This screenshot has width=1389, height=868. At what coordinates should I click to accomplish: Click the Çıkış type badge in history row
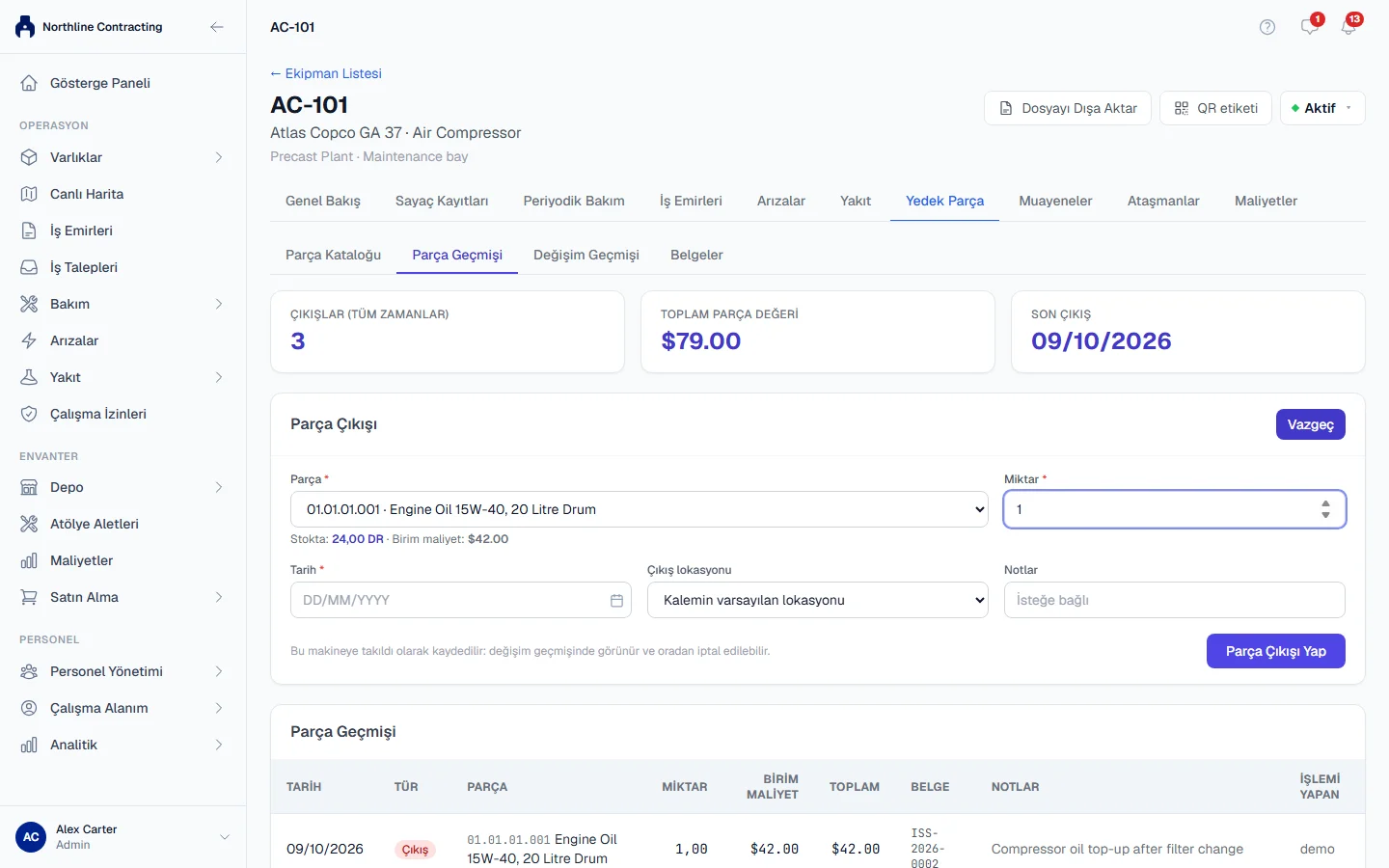[415, 850]
